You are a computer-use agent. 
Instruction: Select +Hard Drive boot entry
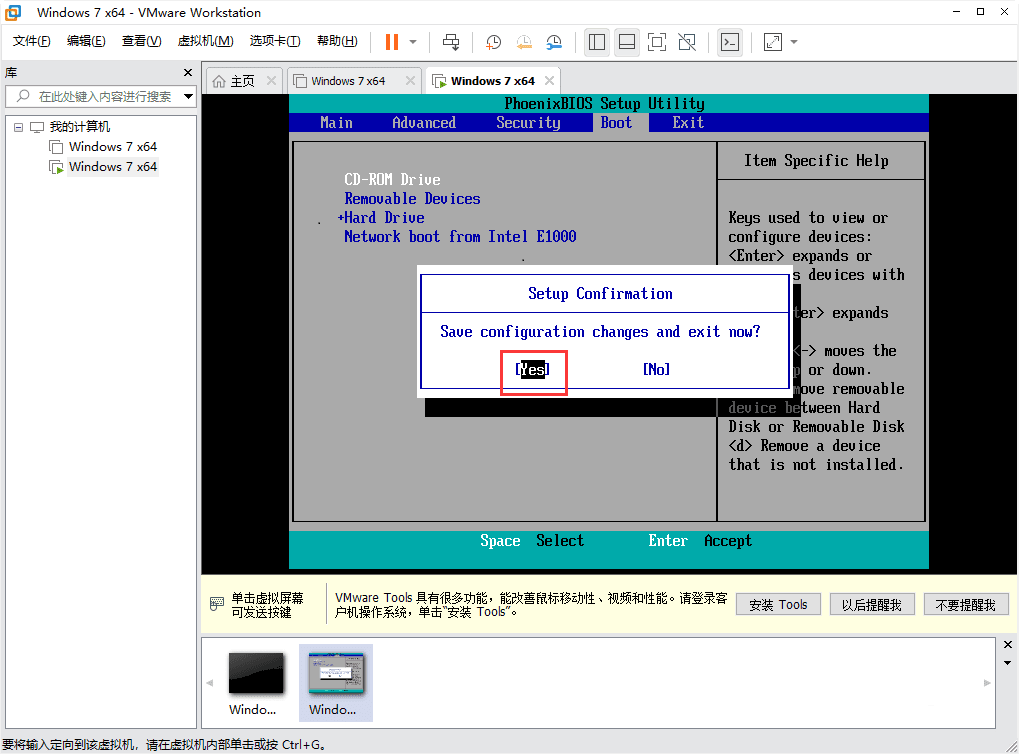(381, 218)
